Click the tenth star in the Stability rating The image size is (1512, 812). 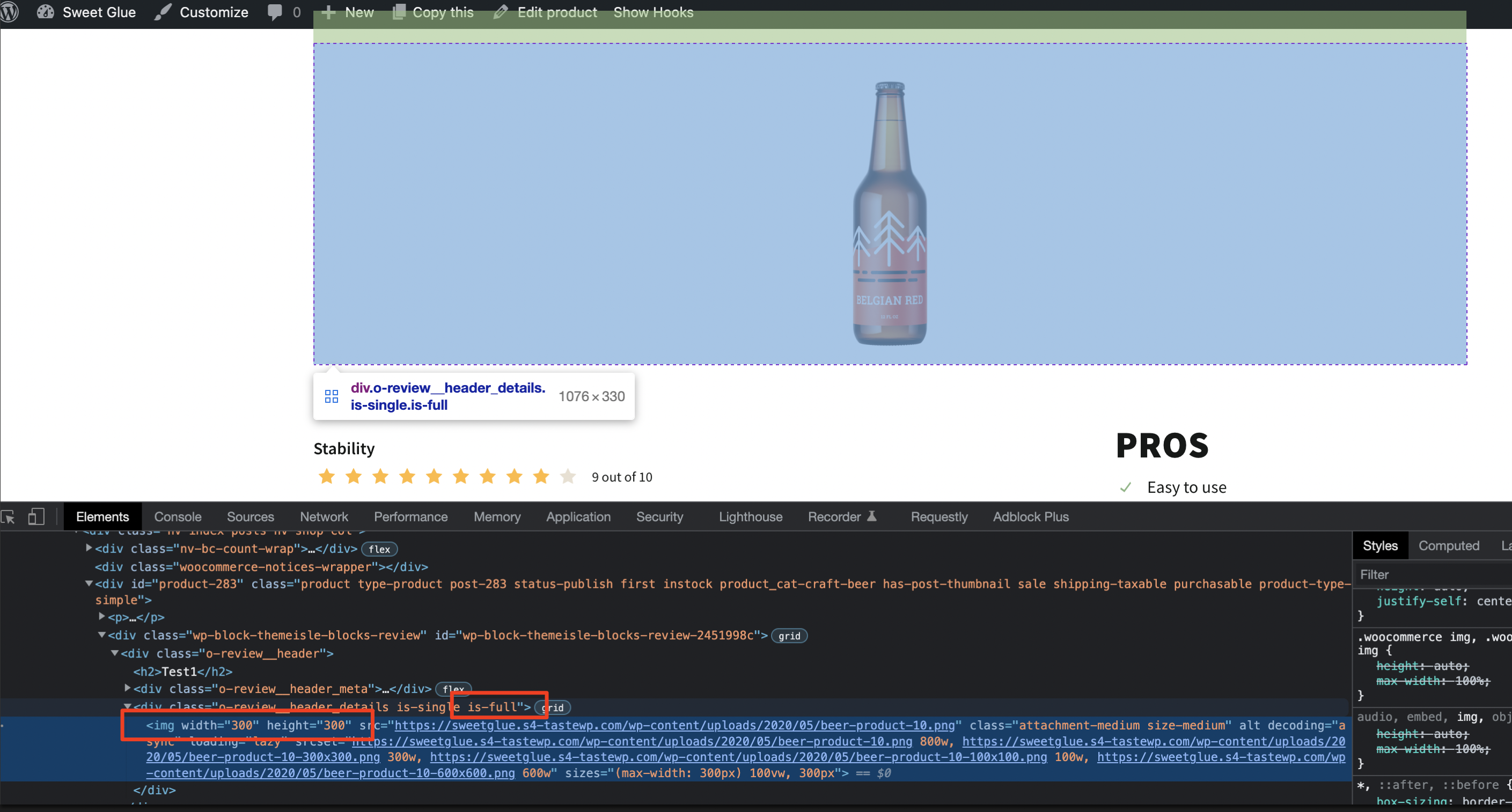(567, 476)
